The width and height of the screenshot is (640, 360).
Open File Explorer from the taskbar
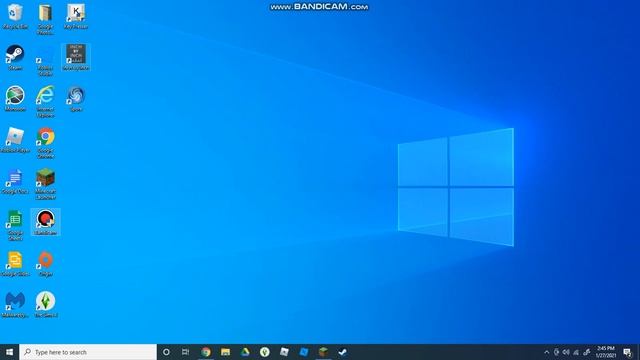225,352
